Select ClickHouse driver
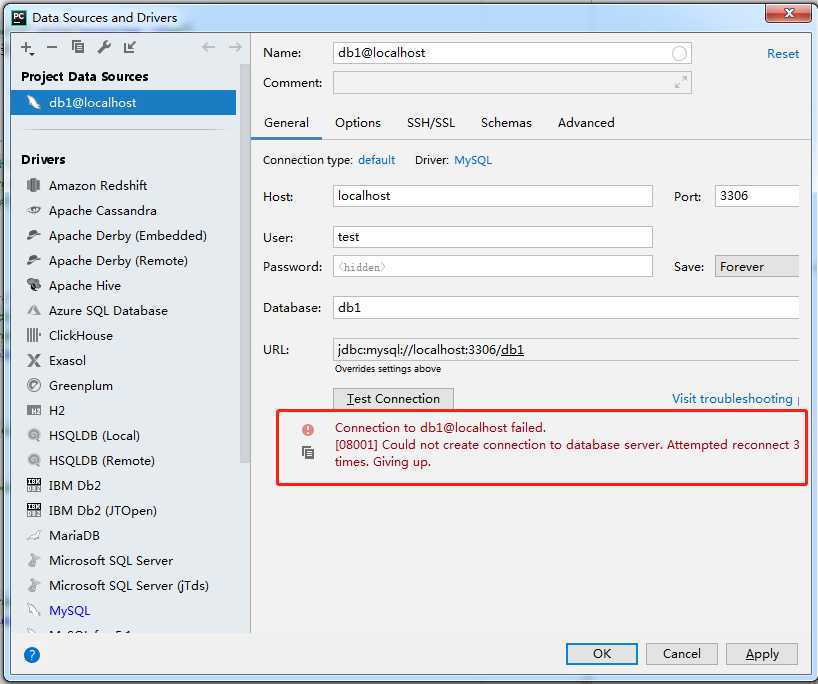This screenshot has width=818, height=684. point(69,335)
